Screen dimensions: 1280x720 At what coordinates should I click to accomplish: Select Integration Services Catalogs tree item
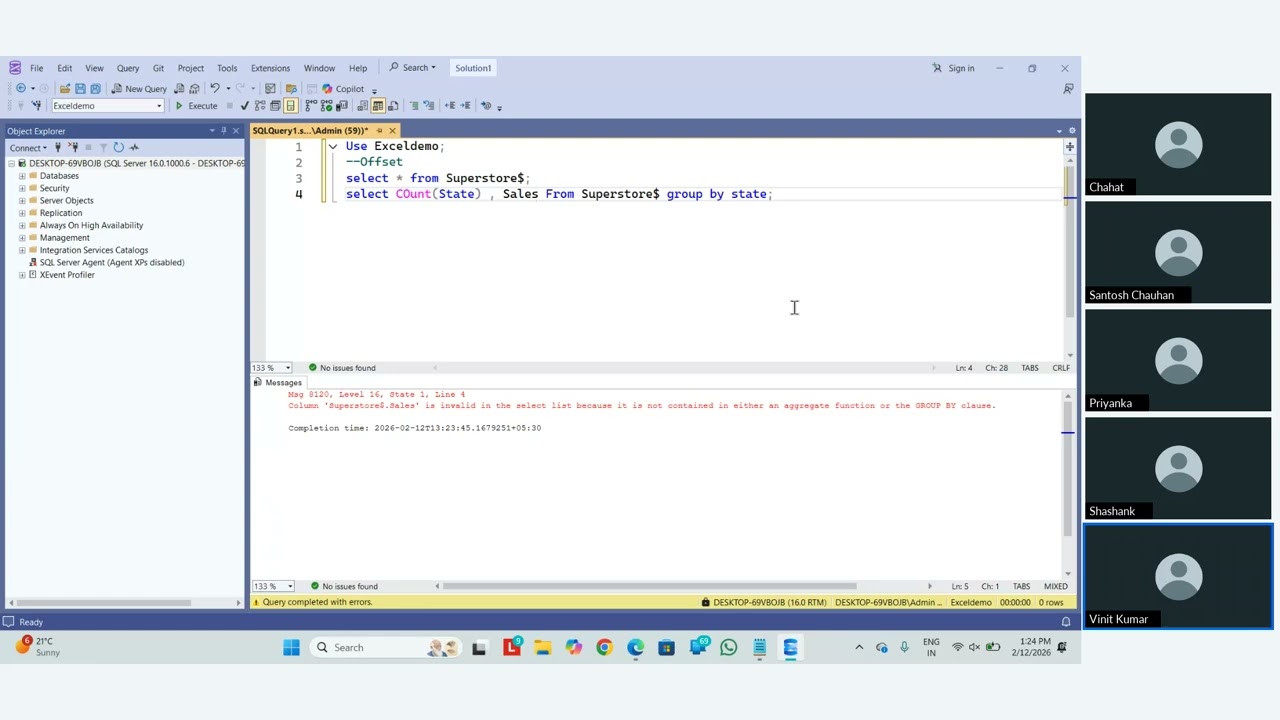click(x=94, y=250)
